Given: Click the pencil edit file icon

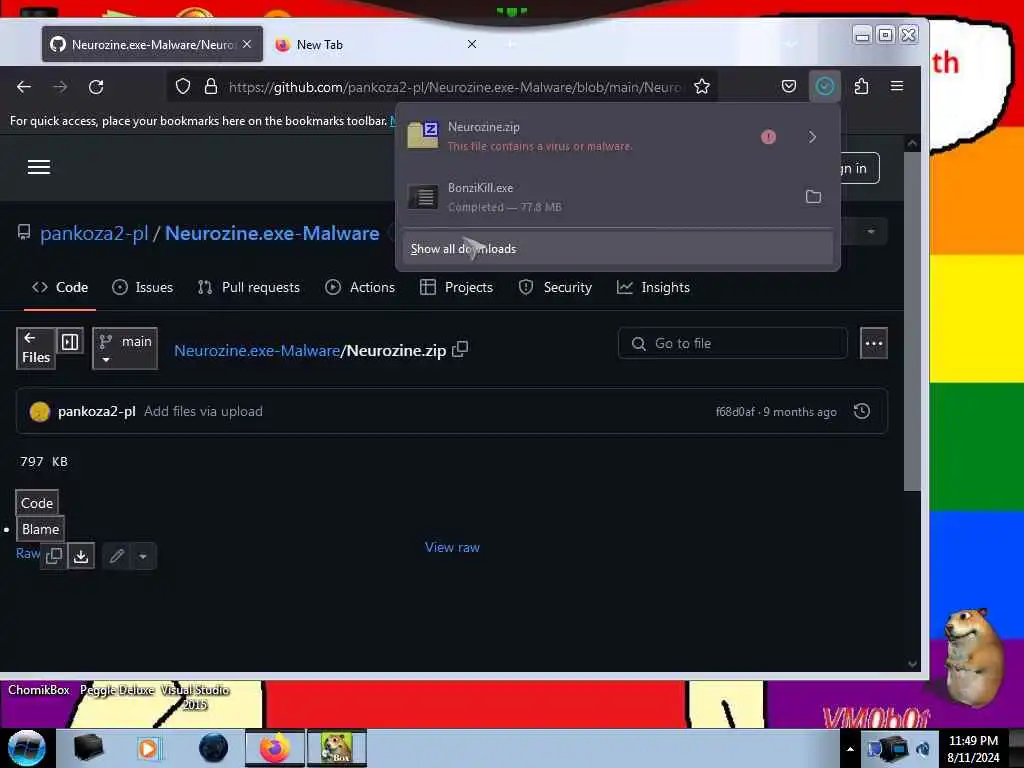Looking at the screenshot, I should [x=117, y=556].
